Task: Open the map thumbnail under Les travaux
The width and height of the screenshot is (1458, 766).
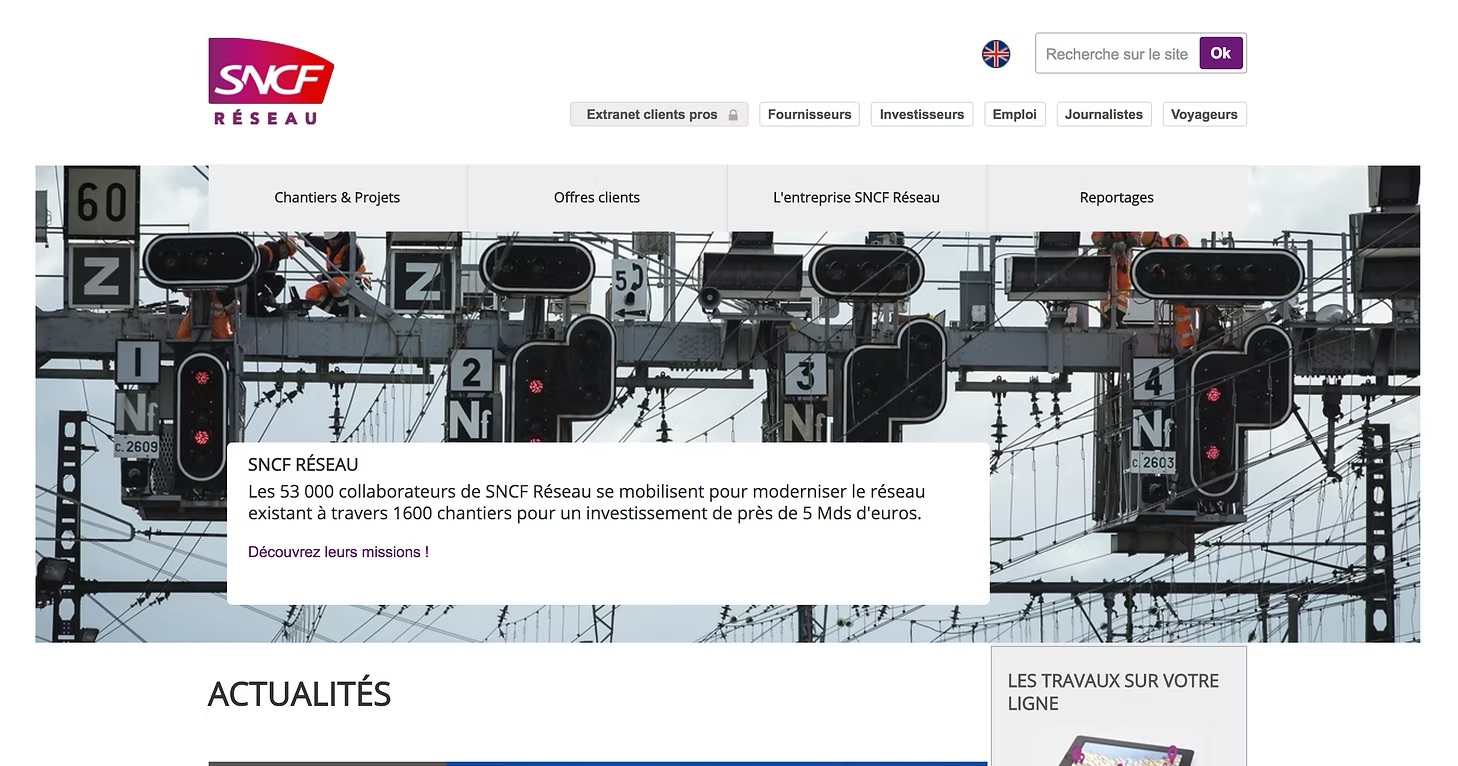Action: pos(1118,750)
